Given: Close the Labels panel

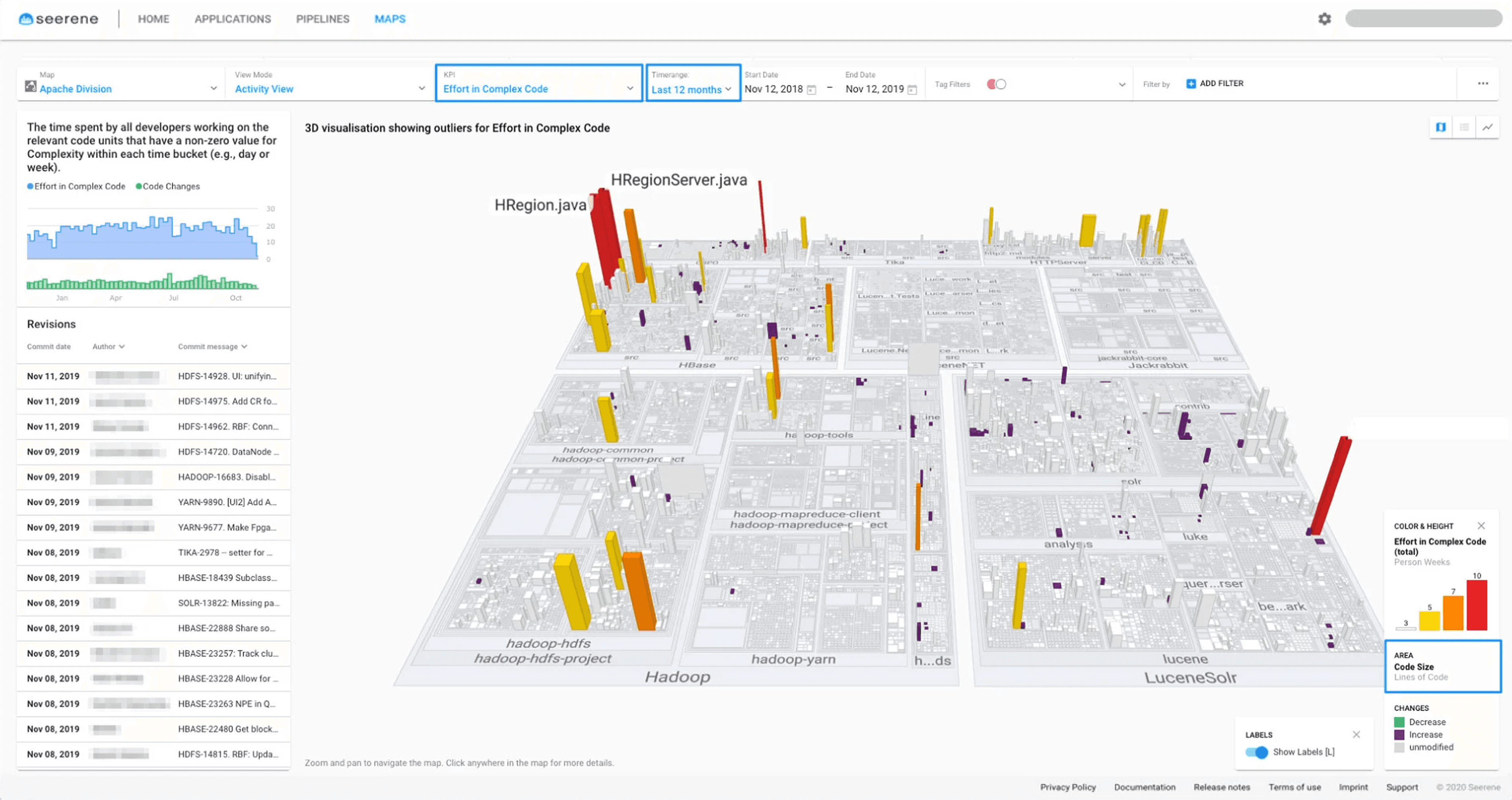Looking at the screenshot, I should point(1356,734).
